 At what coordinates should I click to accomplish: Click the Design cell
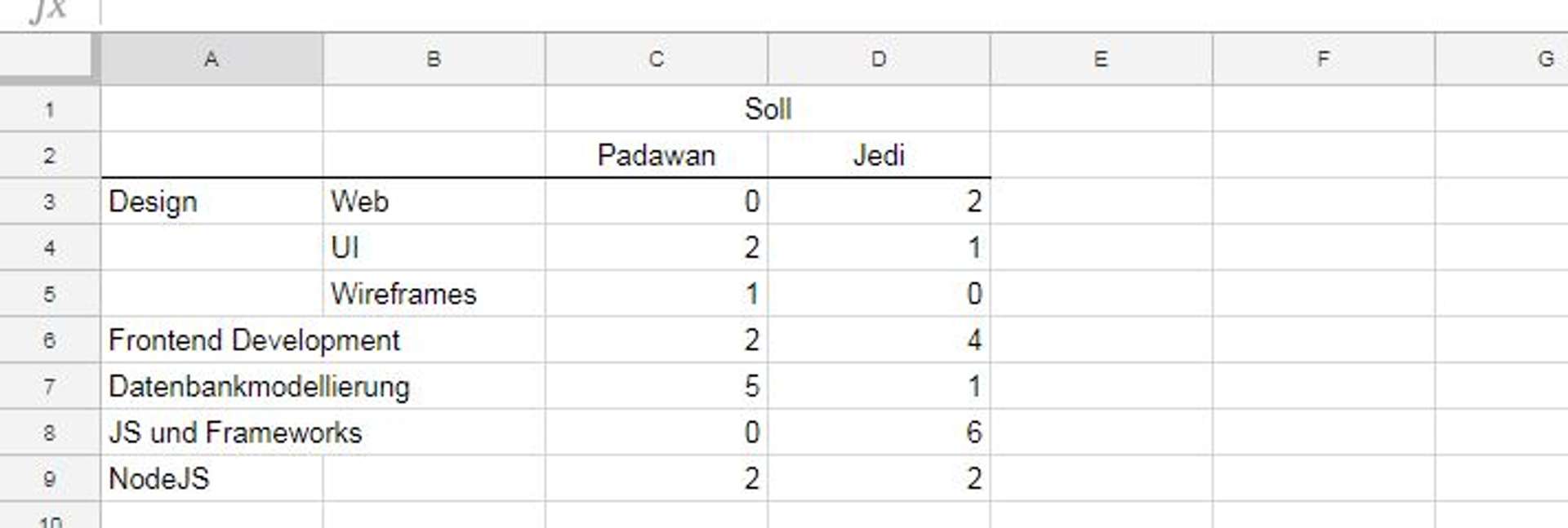[x=212, y=201]
